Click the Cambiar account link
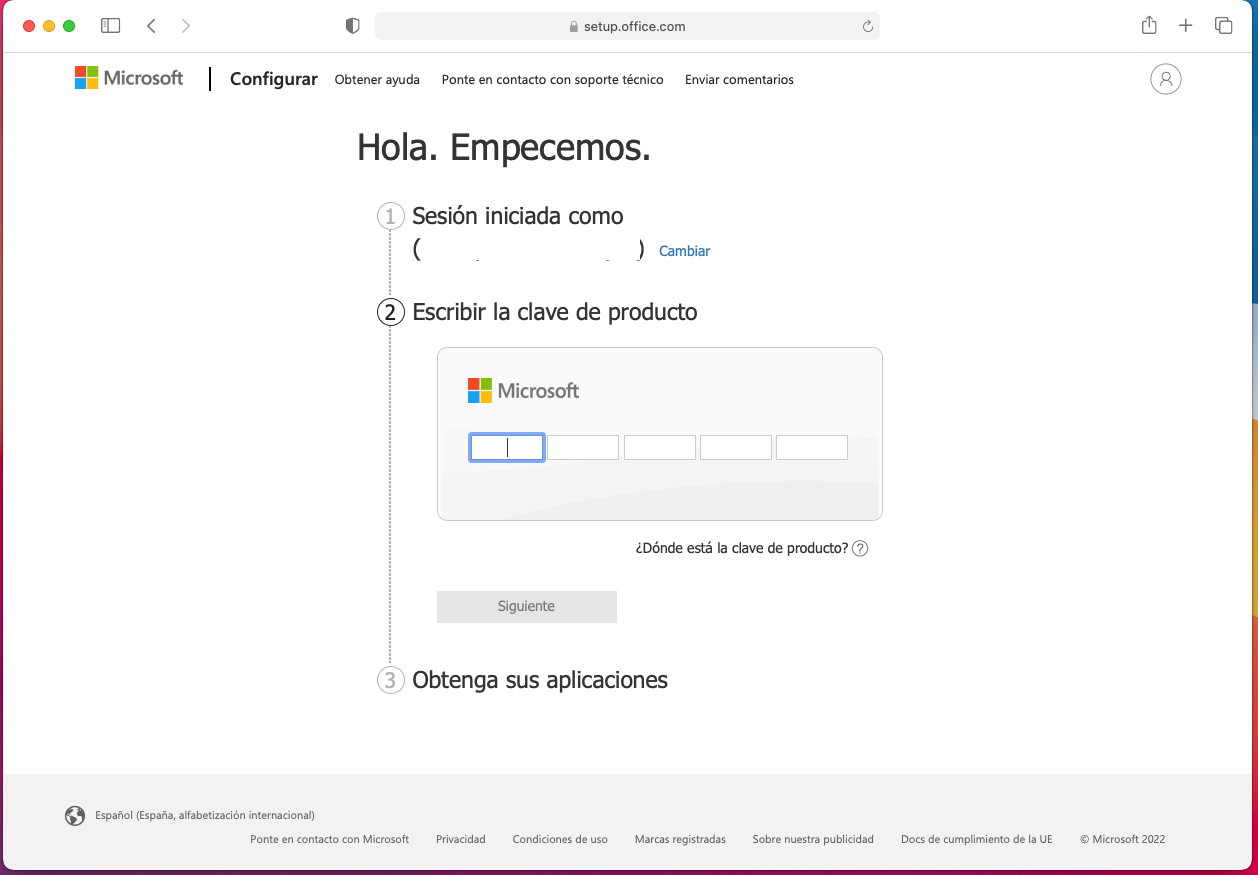Image resolution: width=1258 pixels, height=875 pixels. 685,251
